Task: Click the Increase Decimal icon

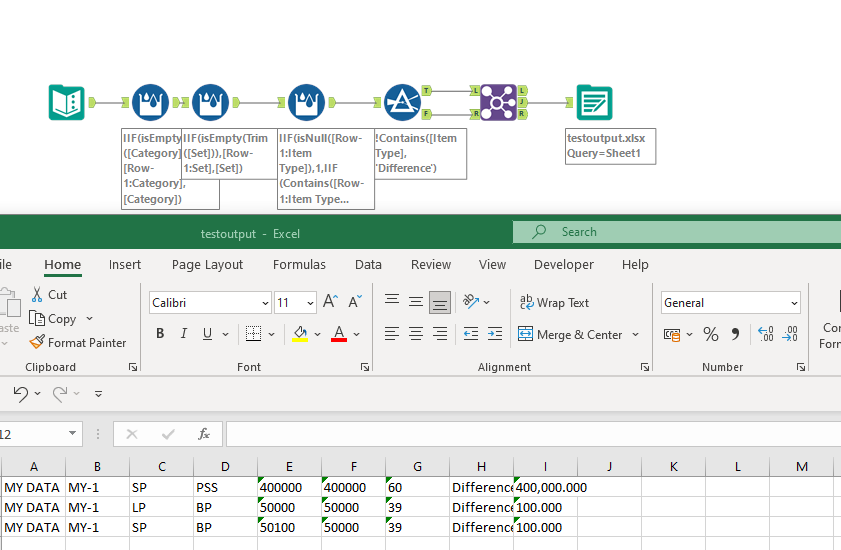Action: pos(765,334)
